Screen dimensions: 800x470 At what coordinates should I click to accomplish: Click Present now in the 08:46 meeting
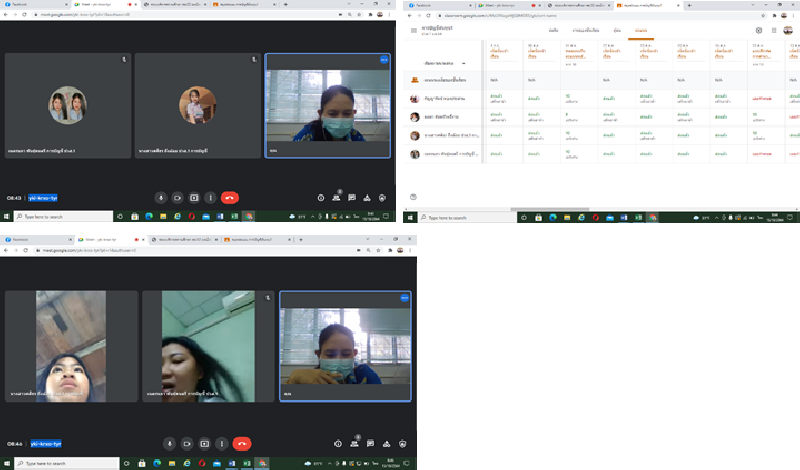pos(205,443)
